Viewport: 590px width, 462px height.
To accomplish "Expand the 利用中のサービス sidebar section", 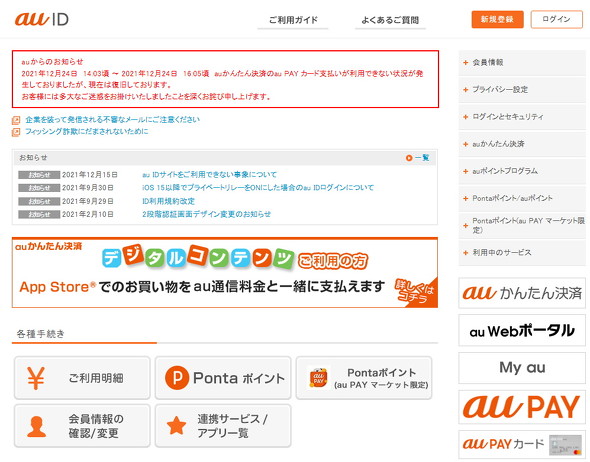I will [522, 252].
